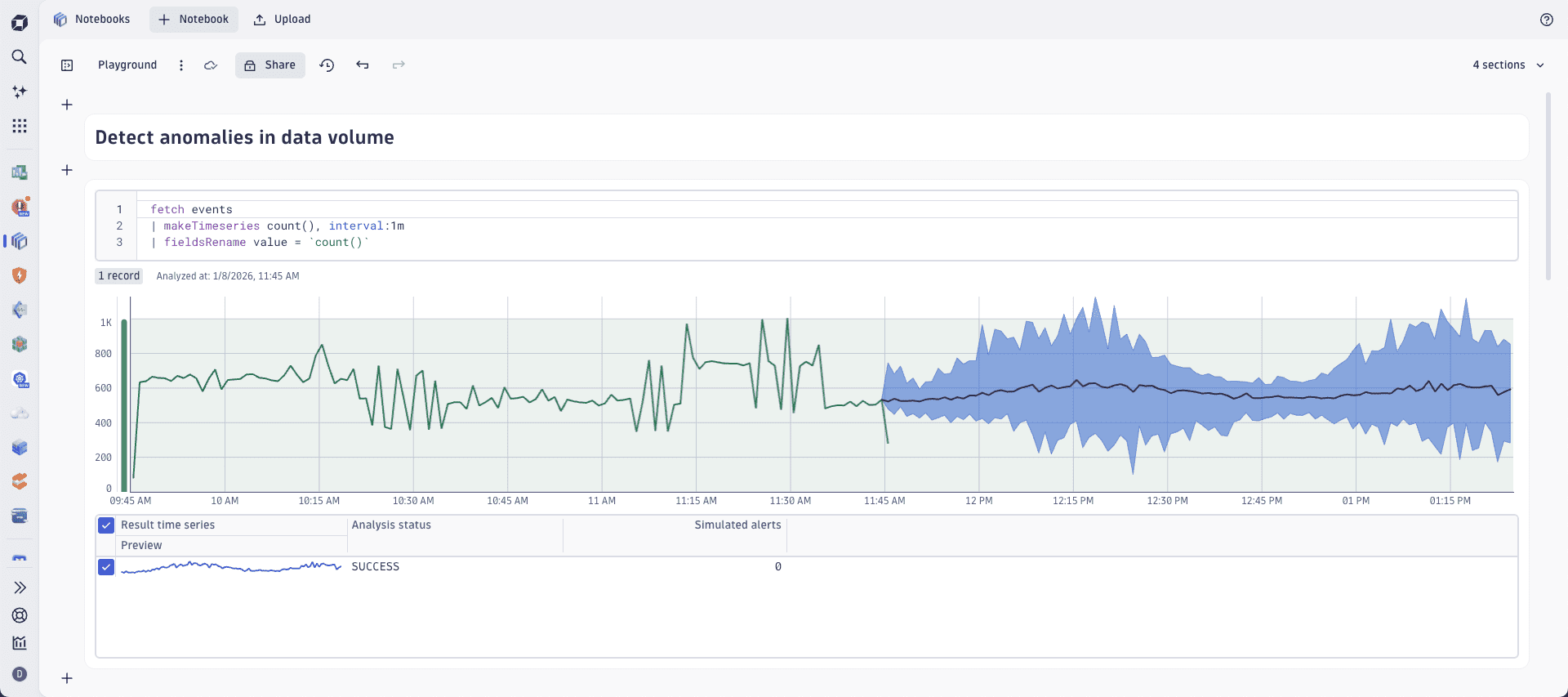The image size is (1568, 697).
Task: Open the green cube app icon
Action: 20,344
